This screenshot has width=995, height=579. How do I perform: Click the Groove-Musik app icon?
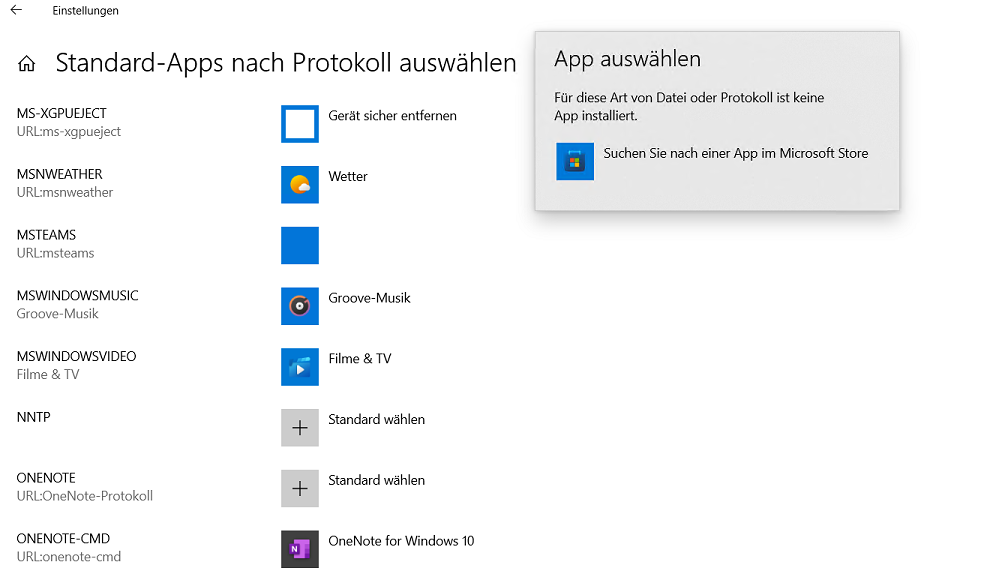coord(300,306)
